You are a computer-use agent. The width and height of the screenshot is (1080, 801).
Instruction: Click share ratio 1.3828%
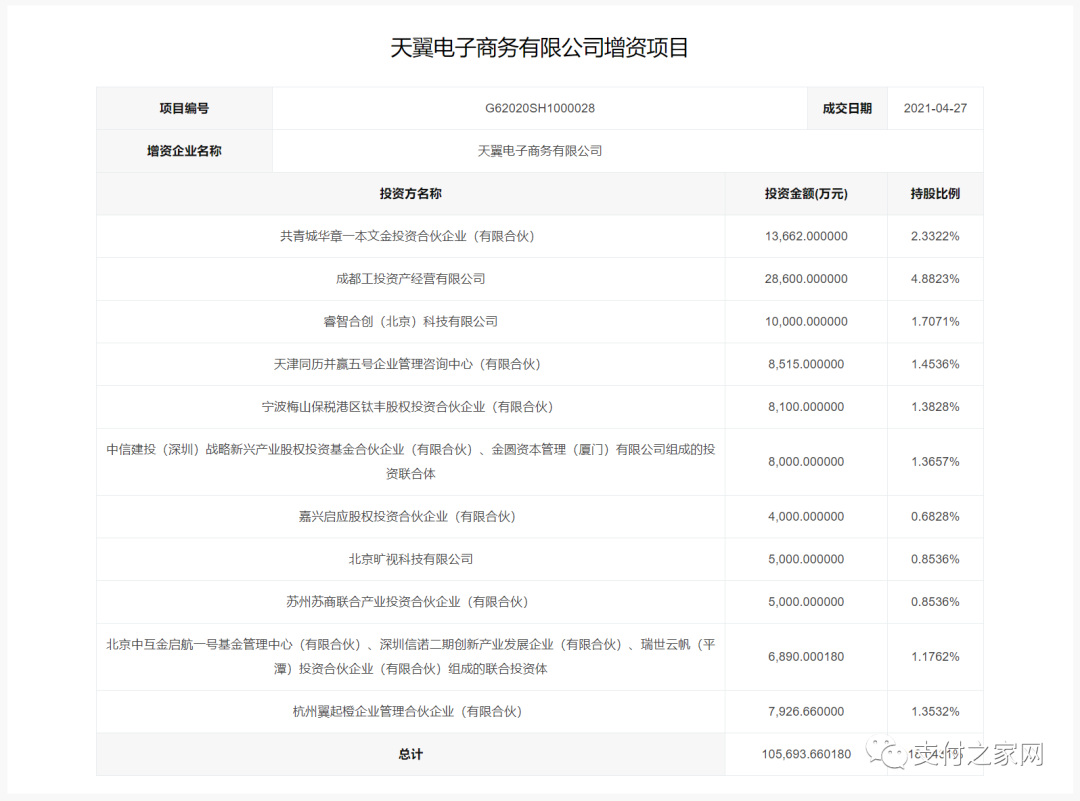(935, 407)
